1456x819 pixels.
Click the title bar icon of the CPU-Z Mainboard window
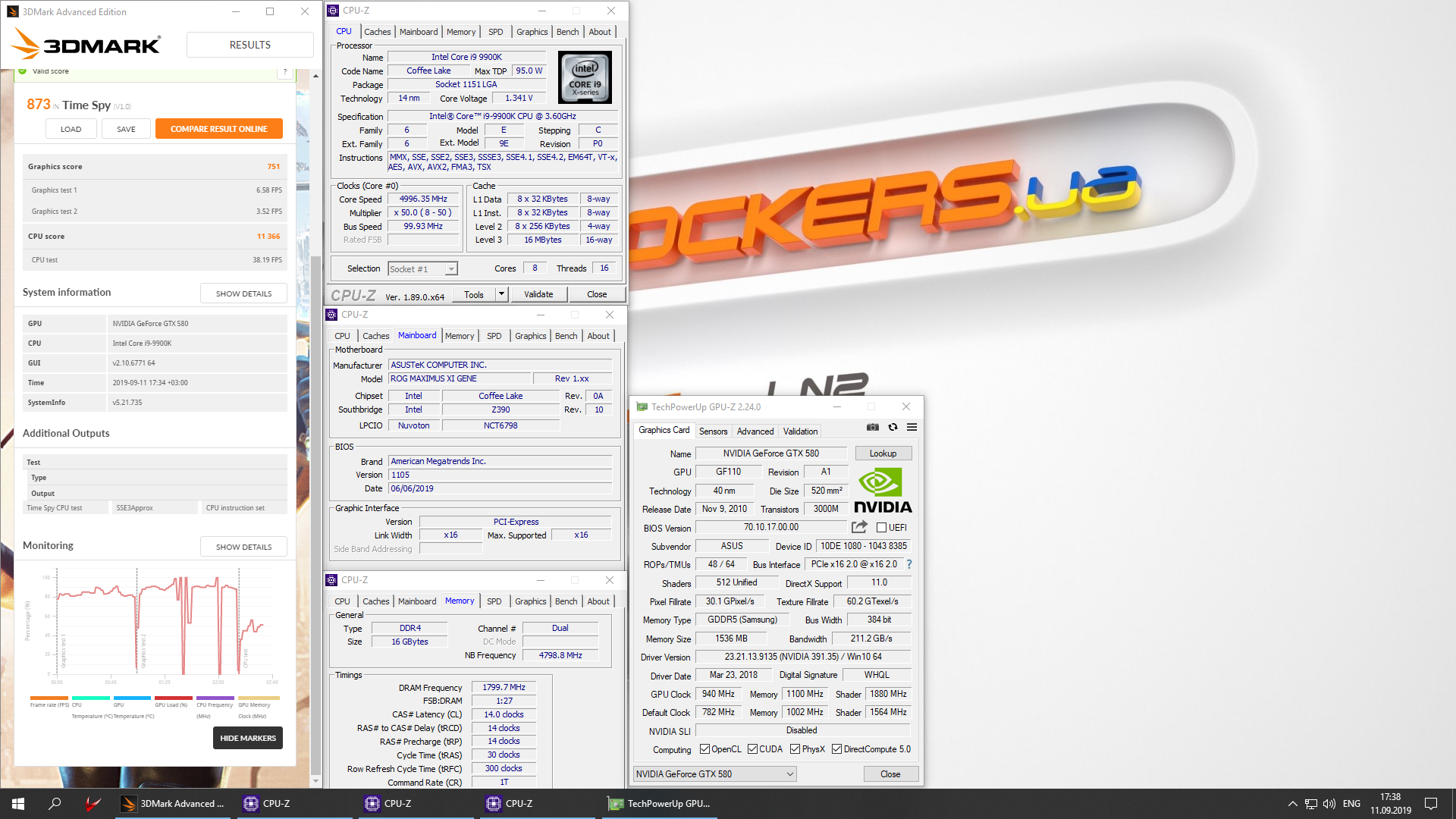point(331,315)
